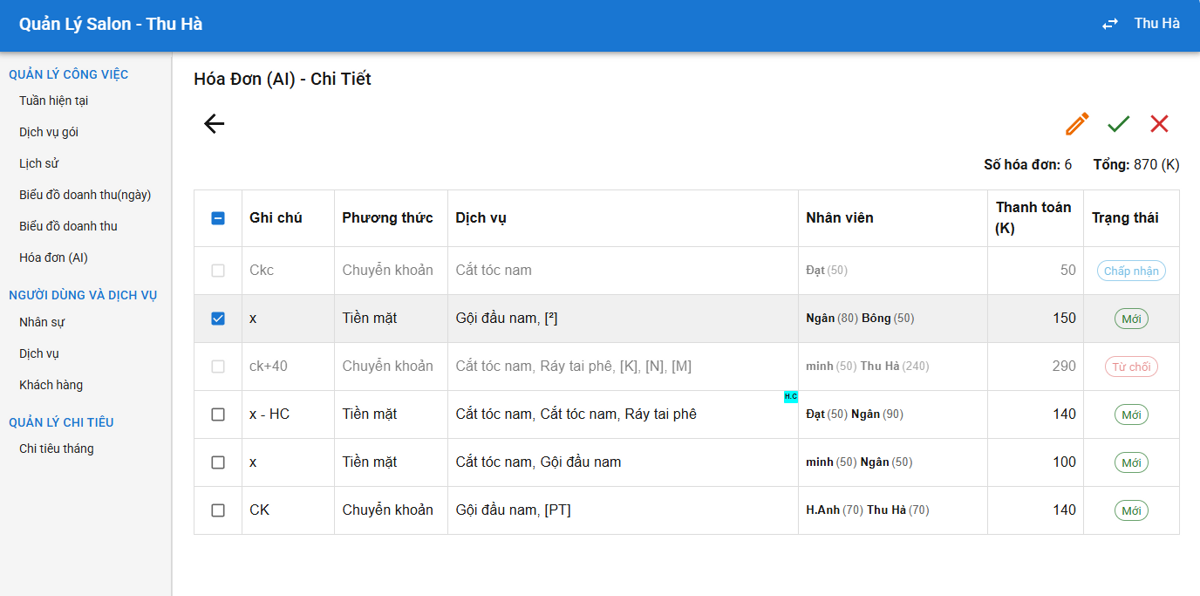Click the switch-user arrows icon in the header

[1110, 24]
